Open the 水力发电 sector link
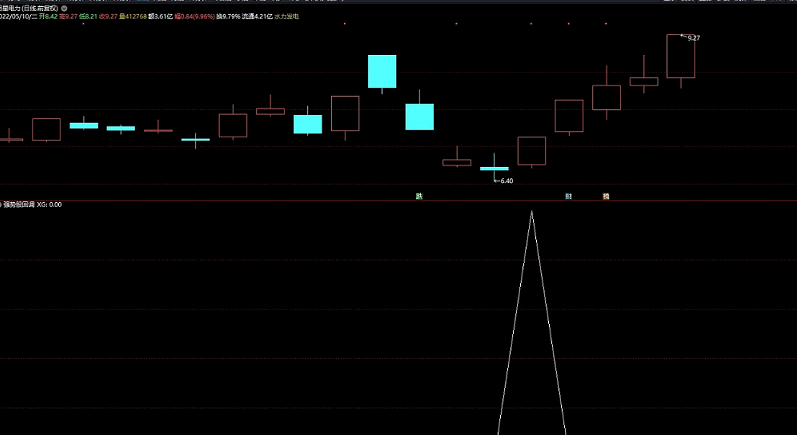Image resolution: width=797 pixels, height=435 pixels. pyautogui.click(x=287, y=17)
